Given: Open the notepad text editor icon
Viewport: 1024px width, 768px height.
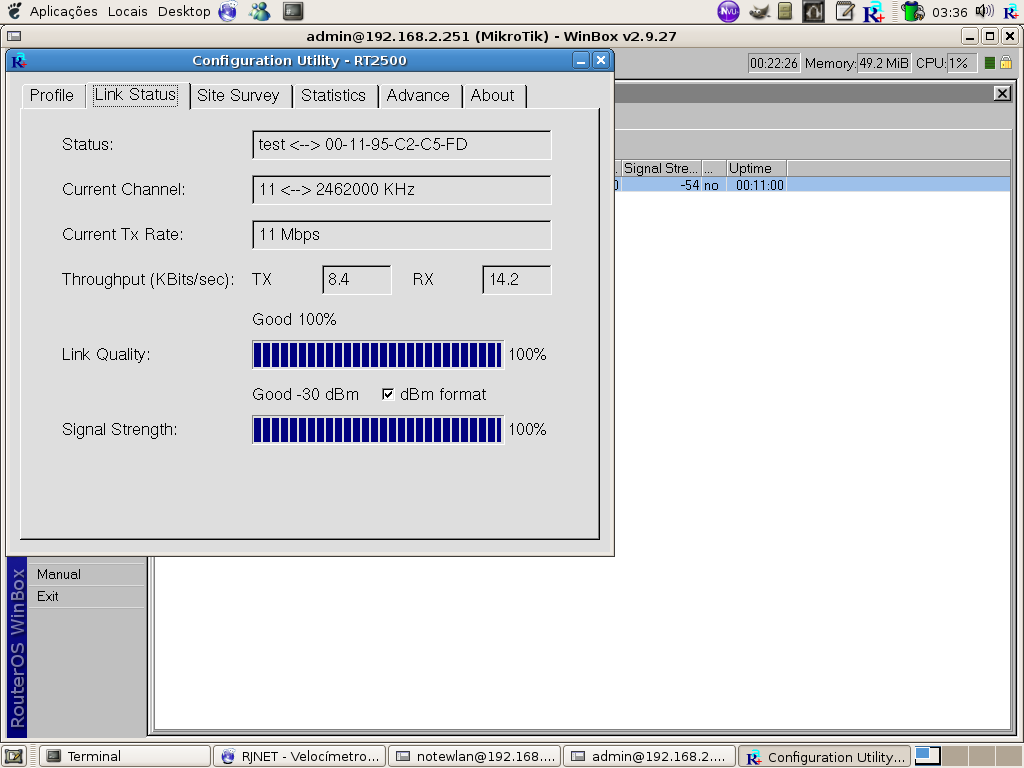Looking at the screenshot, I should (844, 11).
